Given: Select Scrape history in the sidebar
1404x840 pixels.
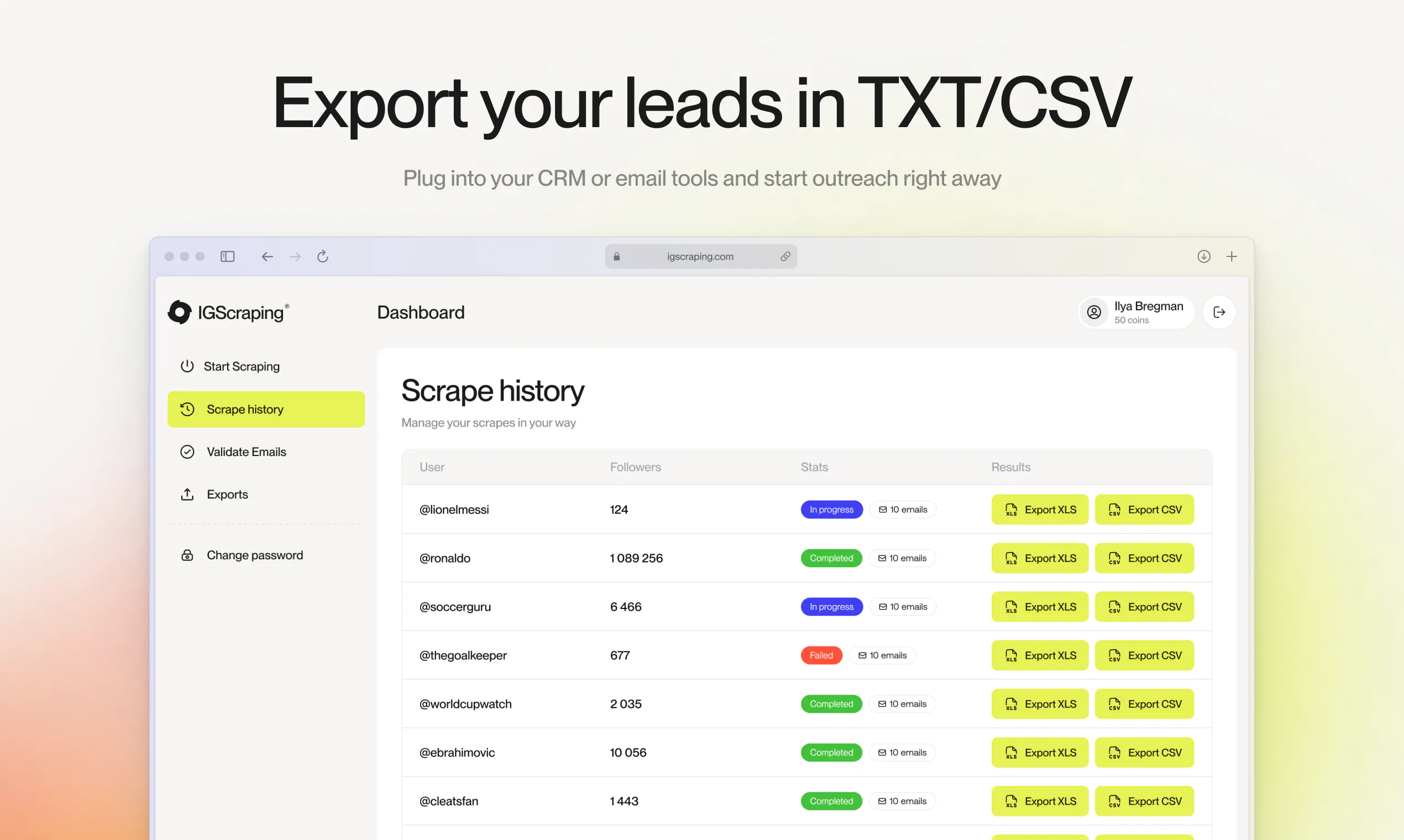Looking at the screenshot, I should pyautogui.click(x=266, y=410).
